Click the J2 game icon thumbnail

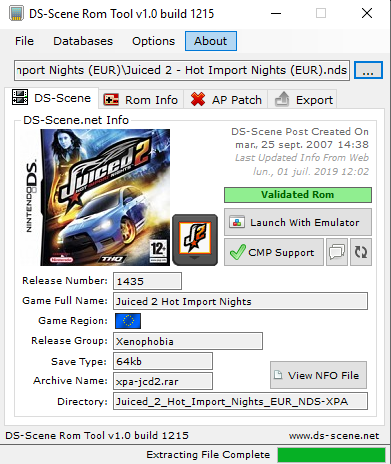point(195,240)
